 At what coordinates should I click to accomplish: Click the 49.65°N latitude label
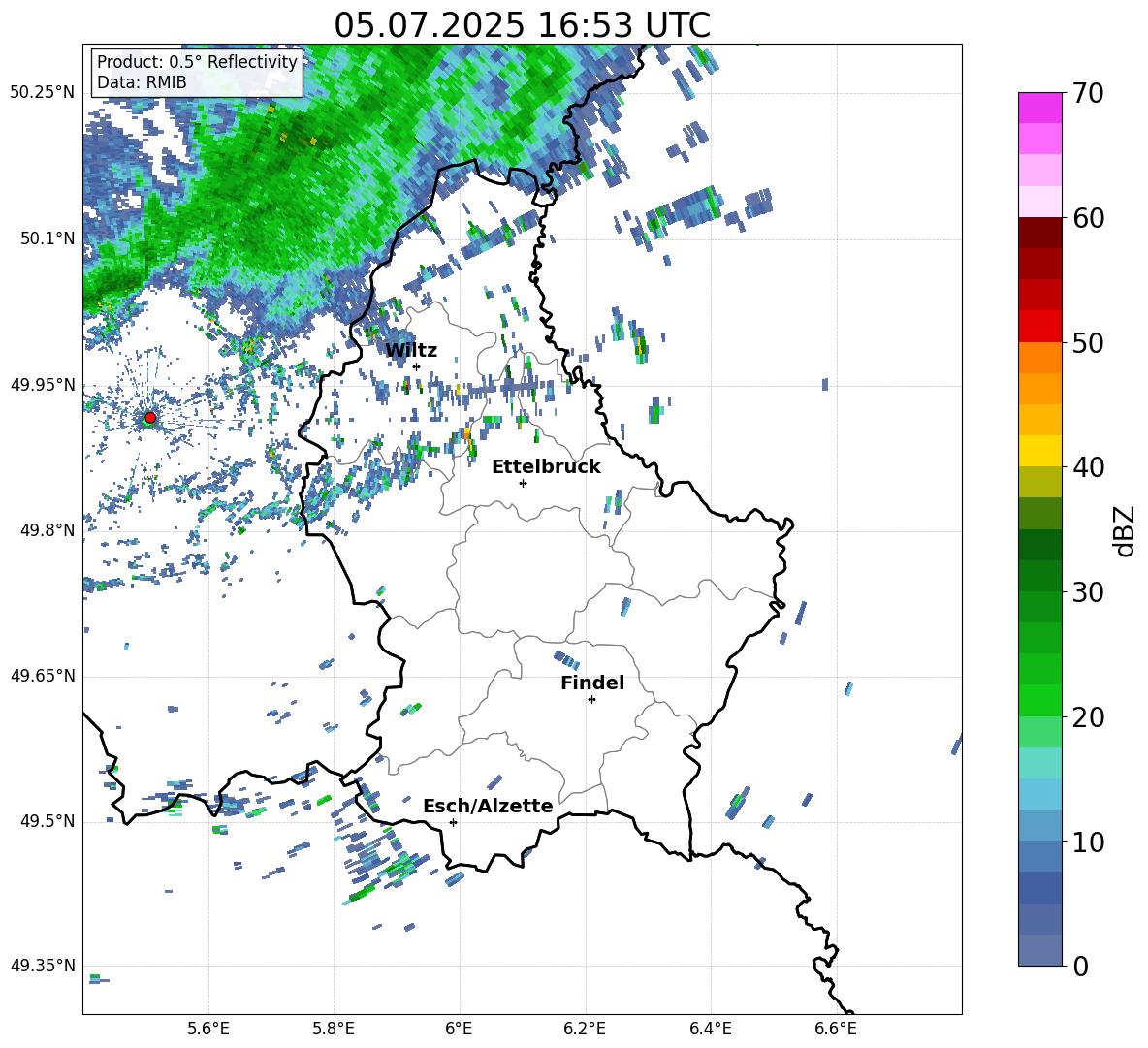(x=43, y=676)
